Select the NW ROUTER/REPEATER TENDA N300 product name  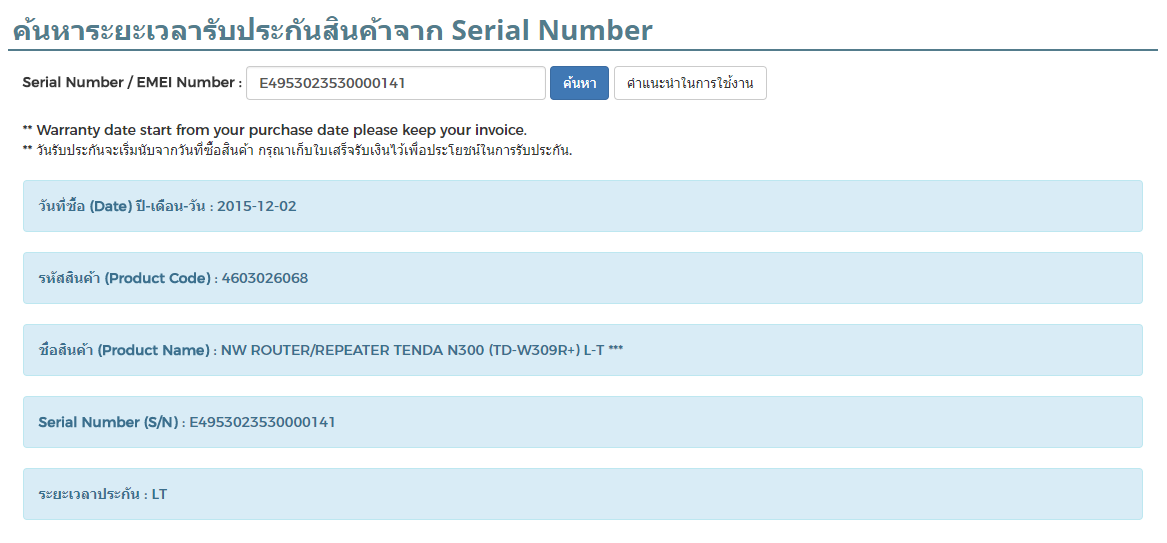(422, 350)
